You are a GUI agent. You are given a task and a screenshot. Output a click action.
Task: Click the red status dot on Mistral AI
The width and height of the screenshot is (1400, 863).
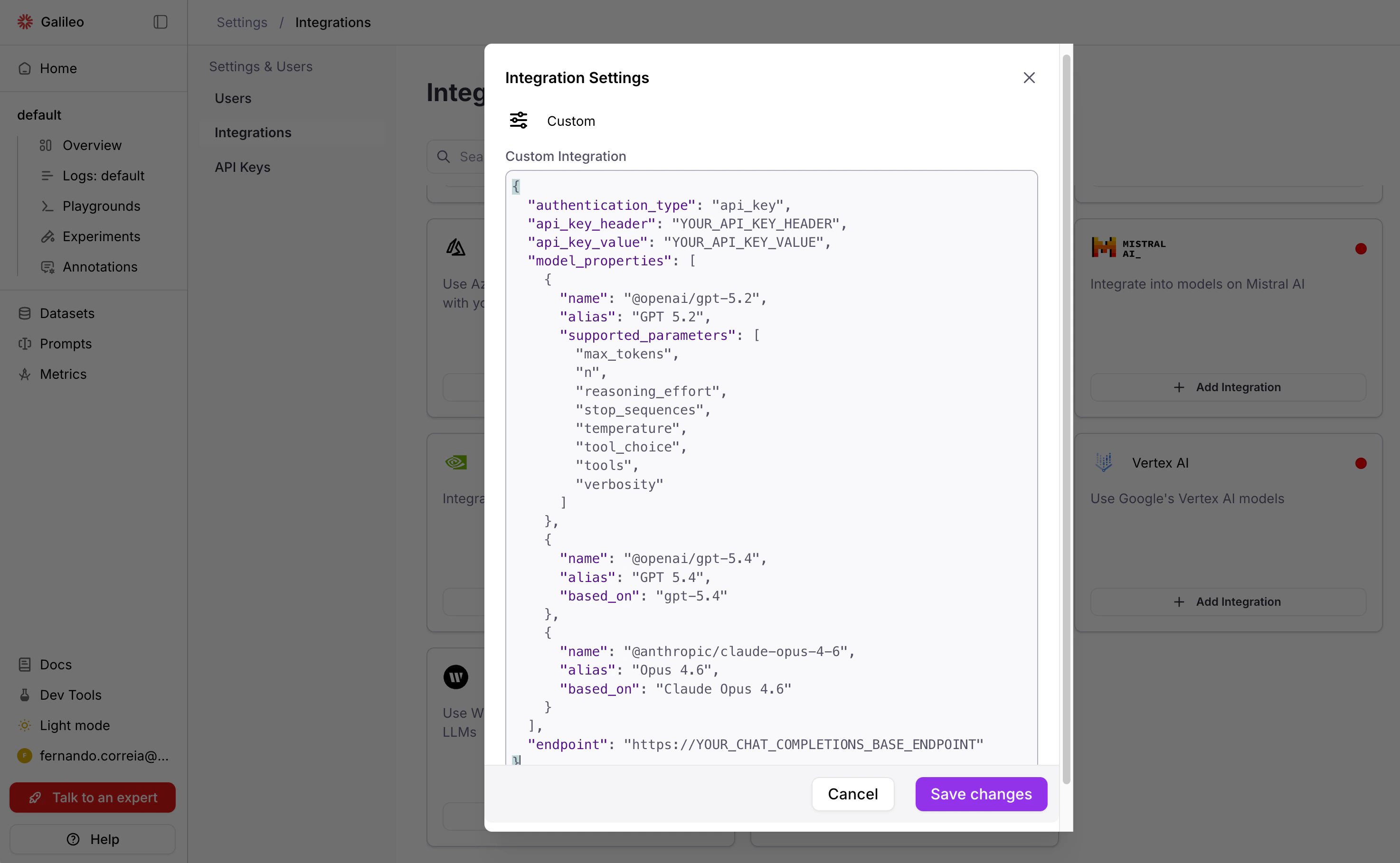point(1361,248)
